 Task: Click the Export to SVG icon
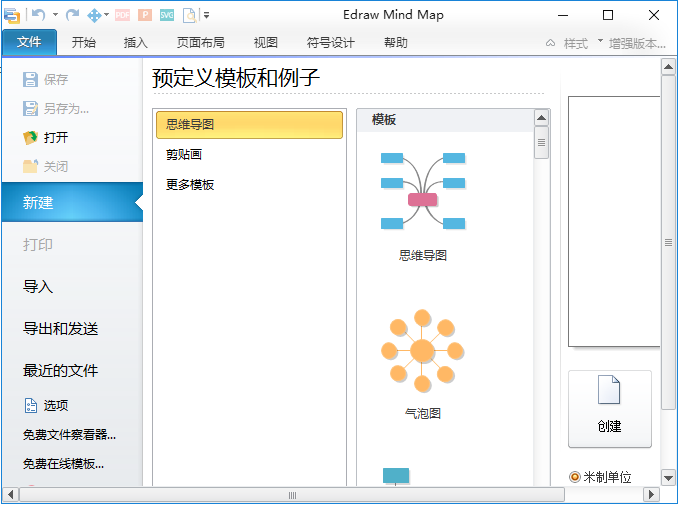167,15
